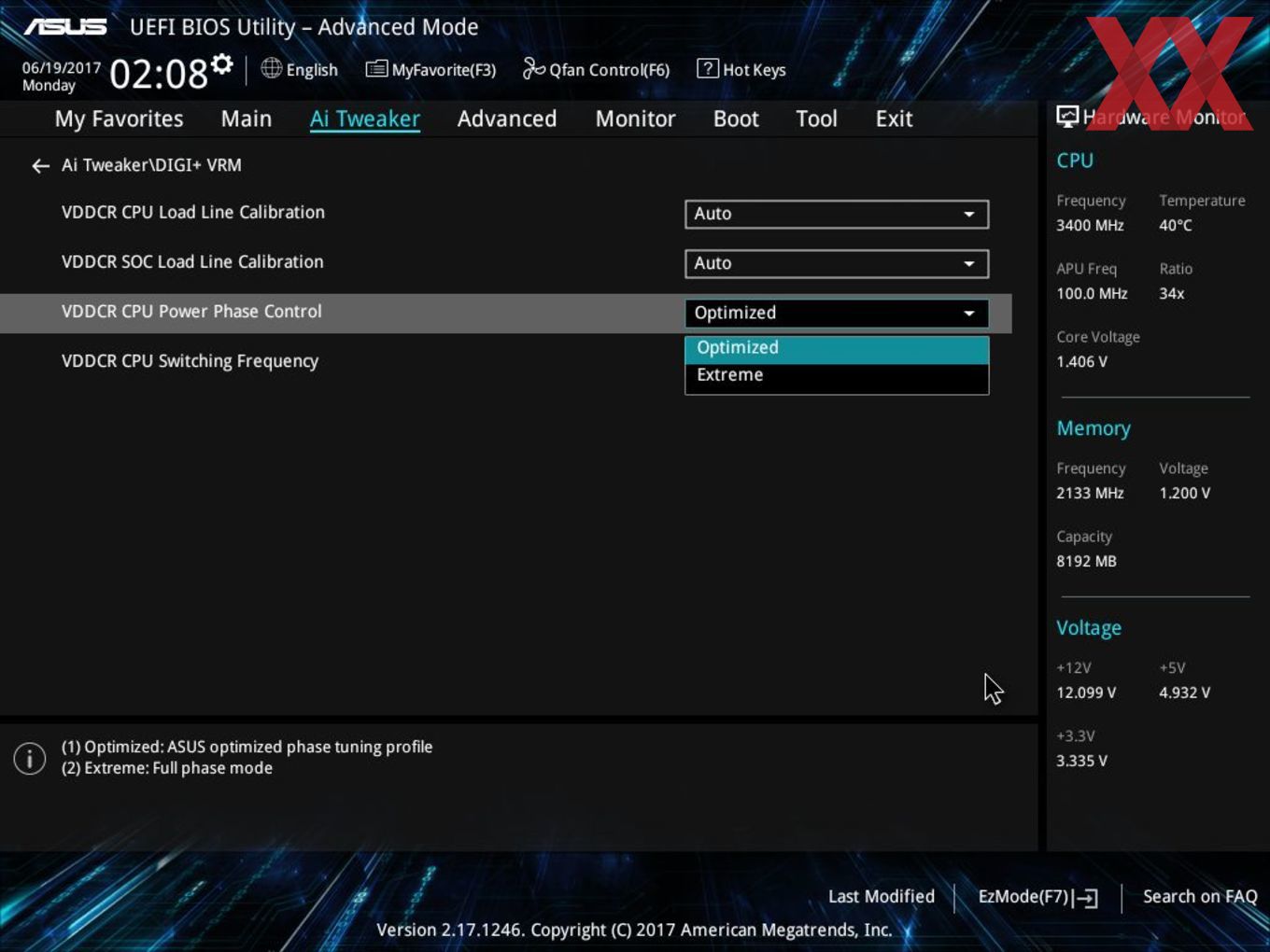
Task: Click the APU Freq value 100.0 MHz
Action: click(1092, 293)
